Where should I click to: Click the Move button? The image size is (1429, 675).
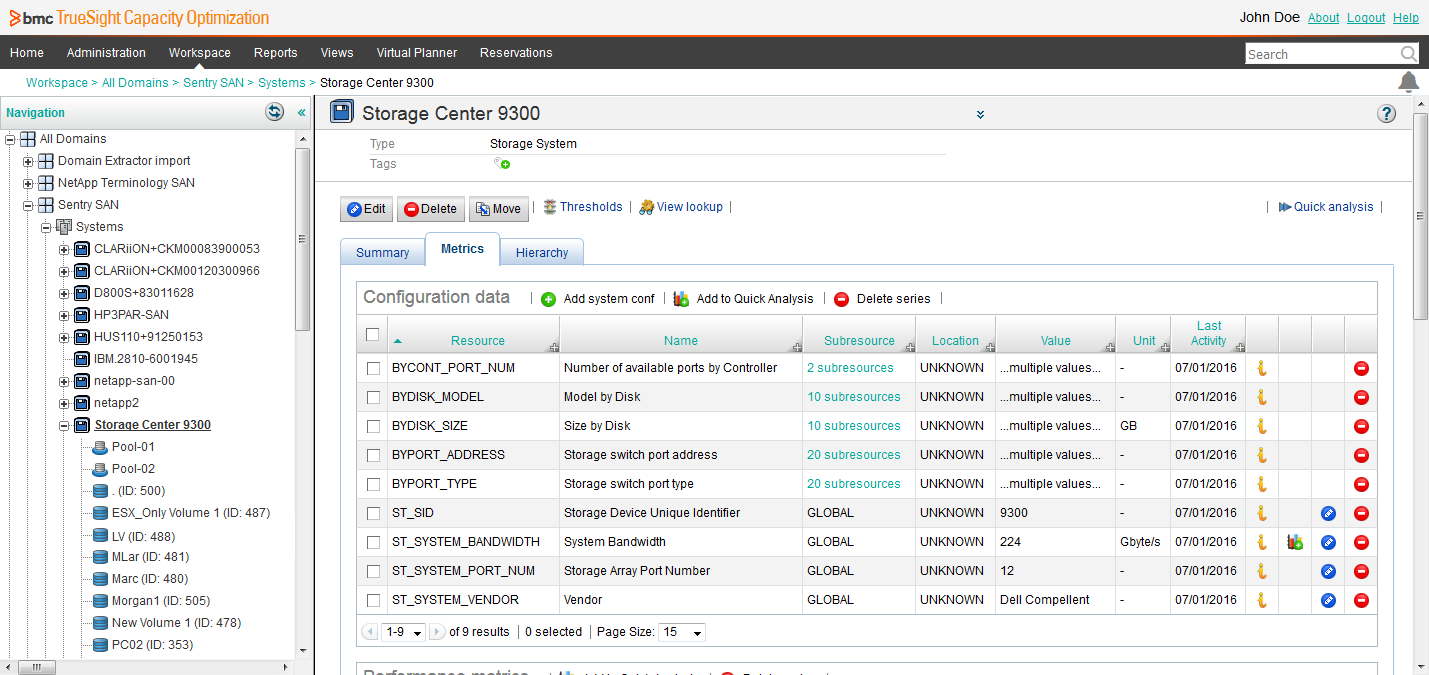[x=498, y=209]
